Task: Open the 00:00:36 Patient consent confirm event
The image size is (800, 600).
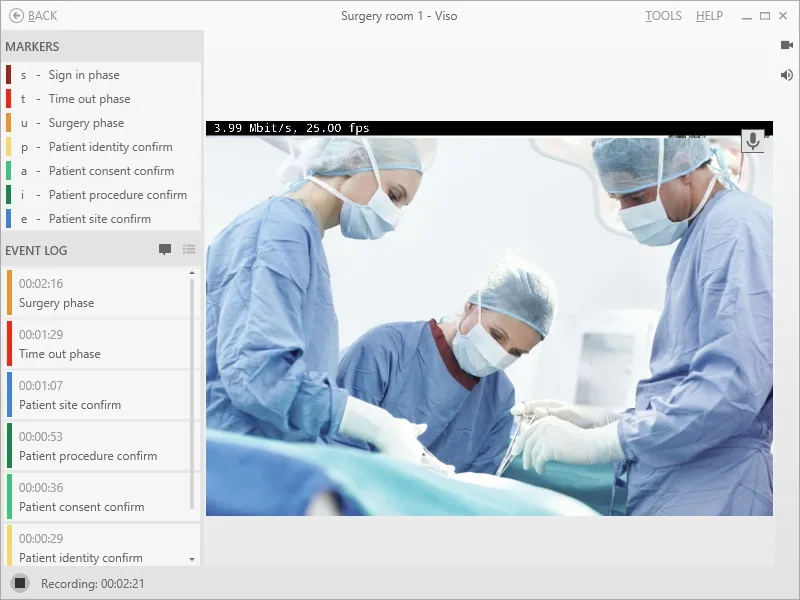Action: (97, 496)
